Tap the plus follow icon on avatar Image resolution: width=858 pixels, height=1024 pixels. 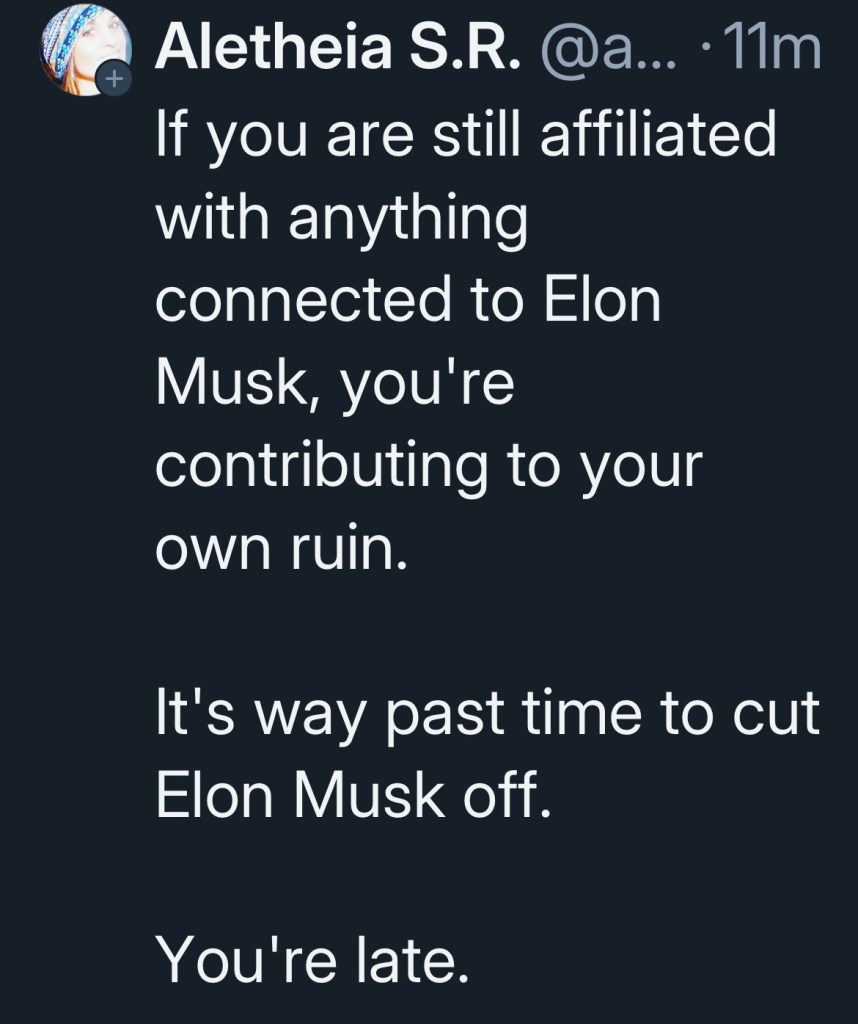point(115,79)
